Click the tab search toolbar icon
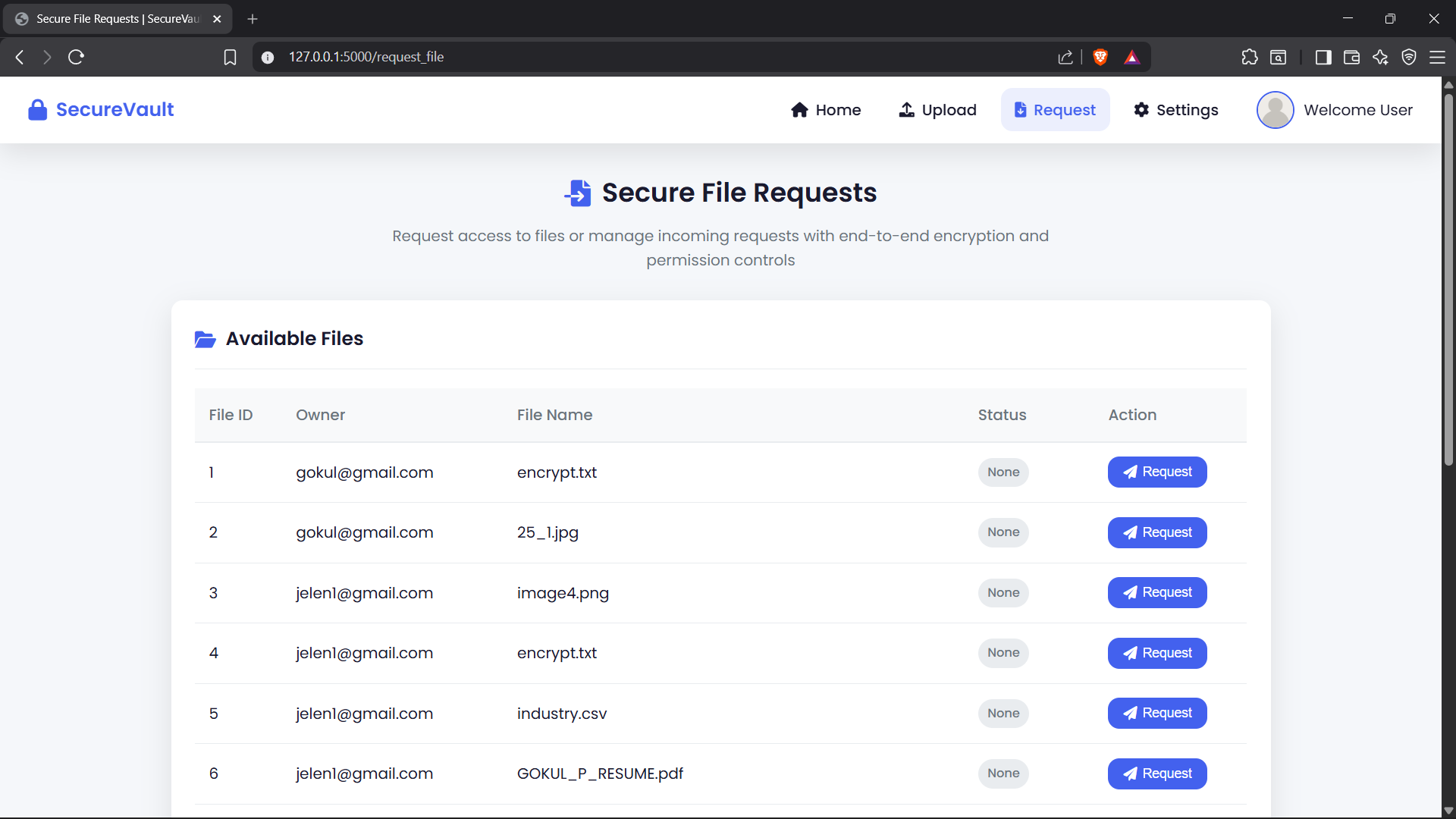 (1278, 57)
